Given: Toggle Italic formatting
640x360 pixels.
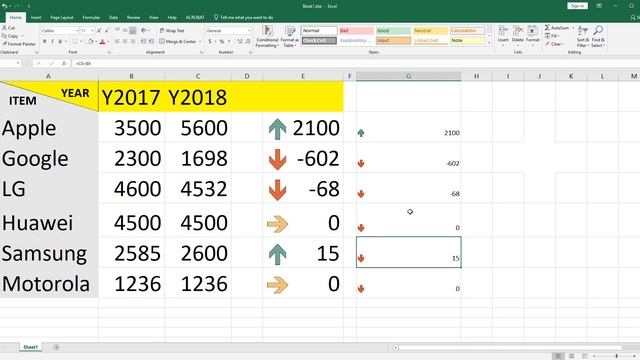Looking at the screenshot, I should [52, 42].
